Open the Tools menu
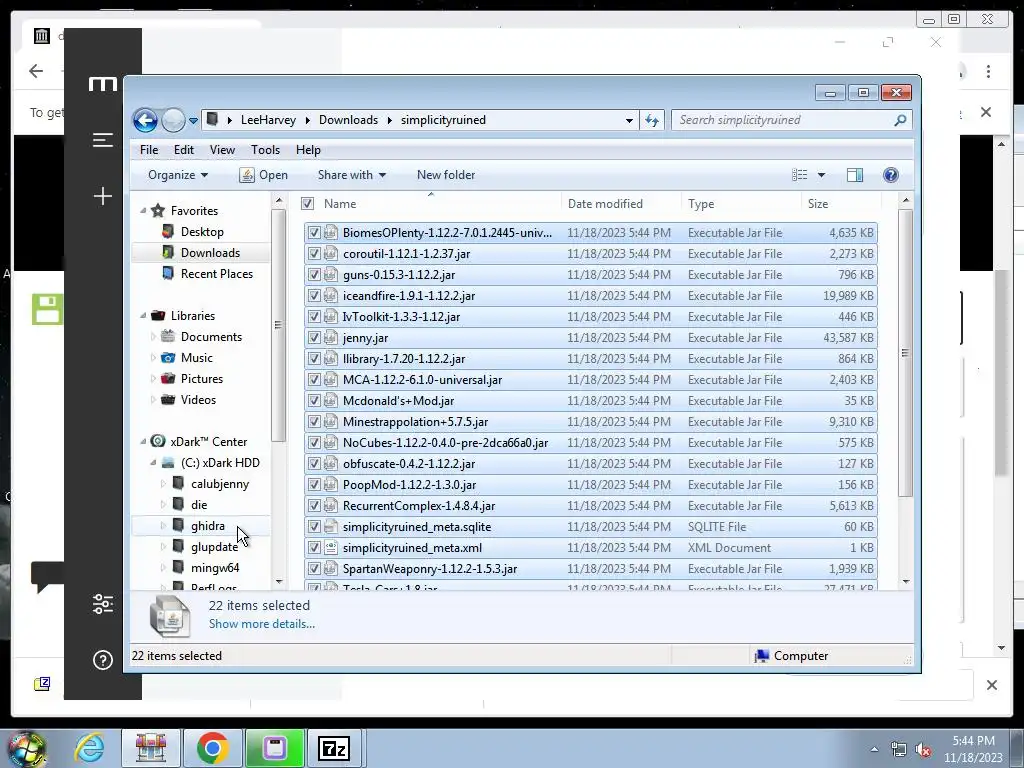1024x768 pixels. 265,150
